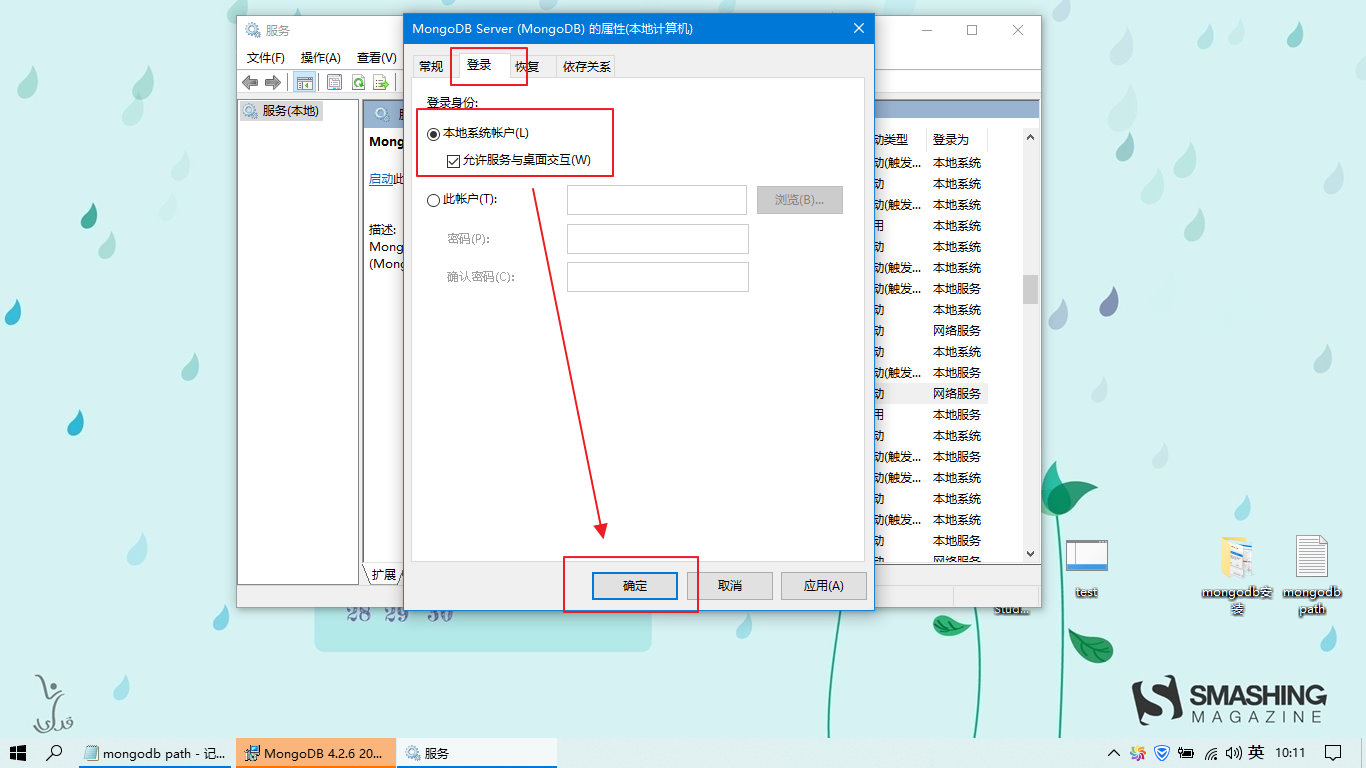1366x768 pixels.
Task: Close the MongoDB properties dialog
Action: 858,29
